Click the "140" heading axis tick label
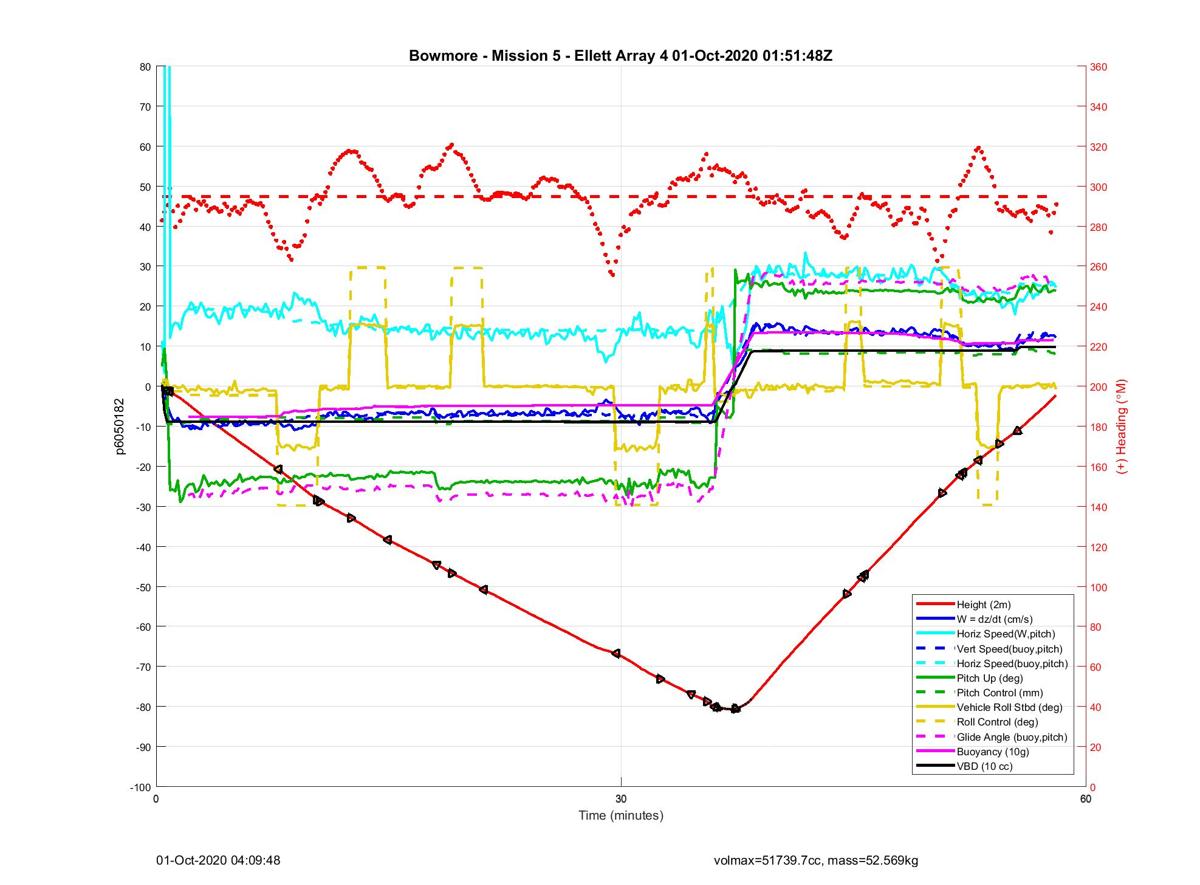Viewport: 1200px width, 885px height. 1098,507
